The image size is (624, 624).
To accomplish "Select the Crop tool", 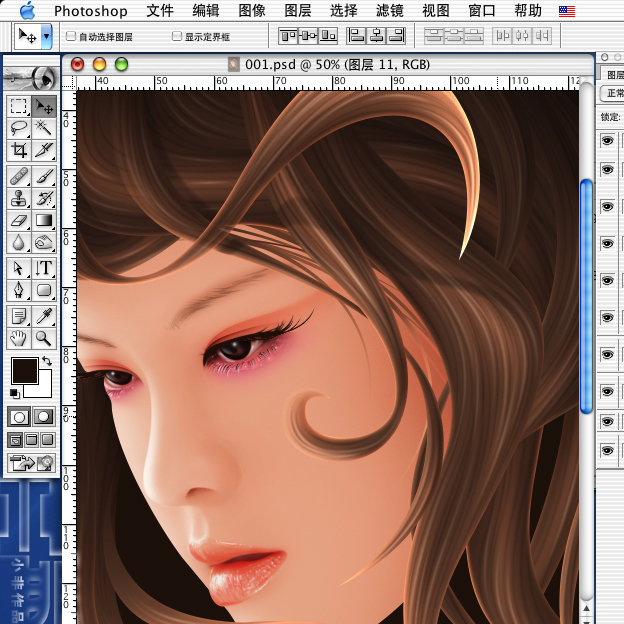I will (x=18, y=150).
